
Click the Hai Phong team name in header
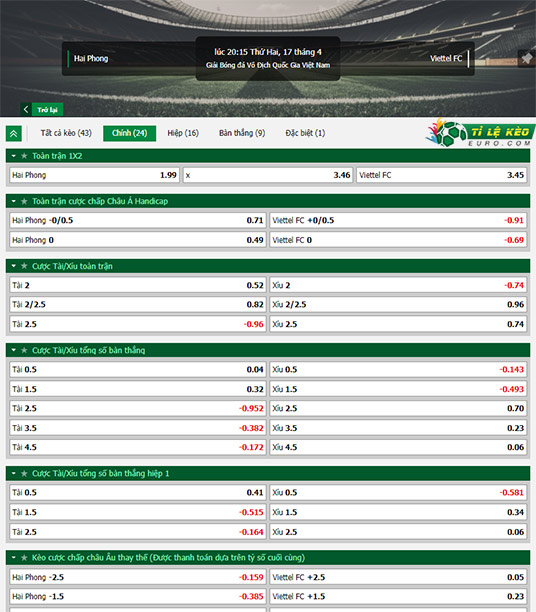coord(91,59)
